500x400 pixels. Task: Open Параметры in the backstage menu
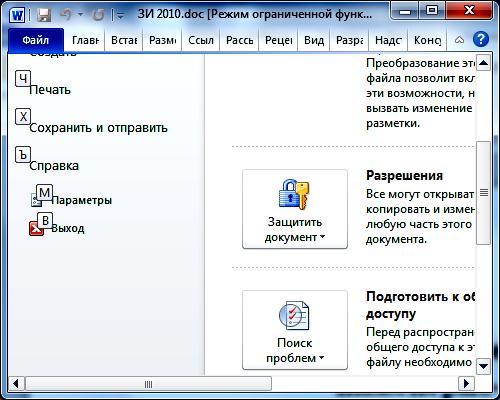pos(82,200)
